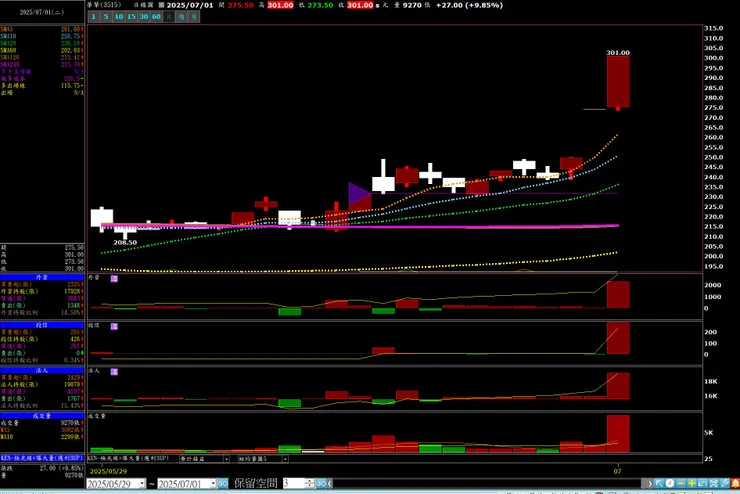Click the +27.00 (+9.85%) change text
This screenshot has width=740, height=494.
[x=469, y=5]
